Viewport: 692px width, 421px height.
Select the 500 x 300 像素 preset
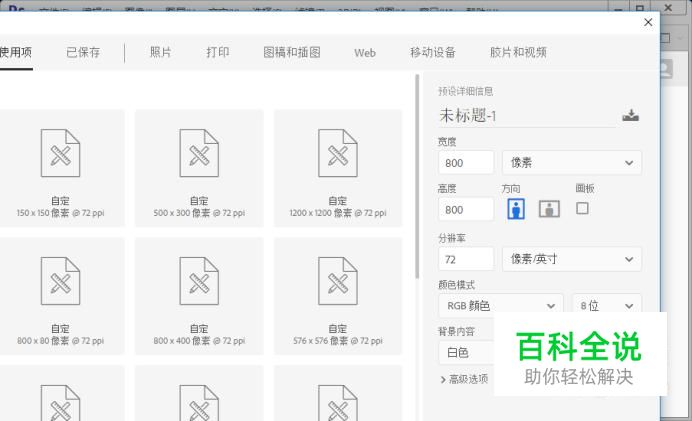pos(199,168)
